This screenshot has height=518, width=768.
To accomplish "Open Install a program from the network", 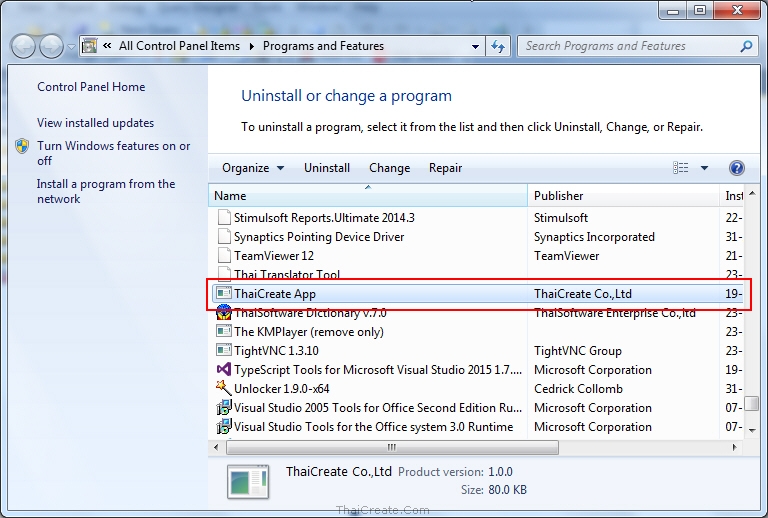I will [x=106, y=191].
